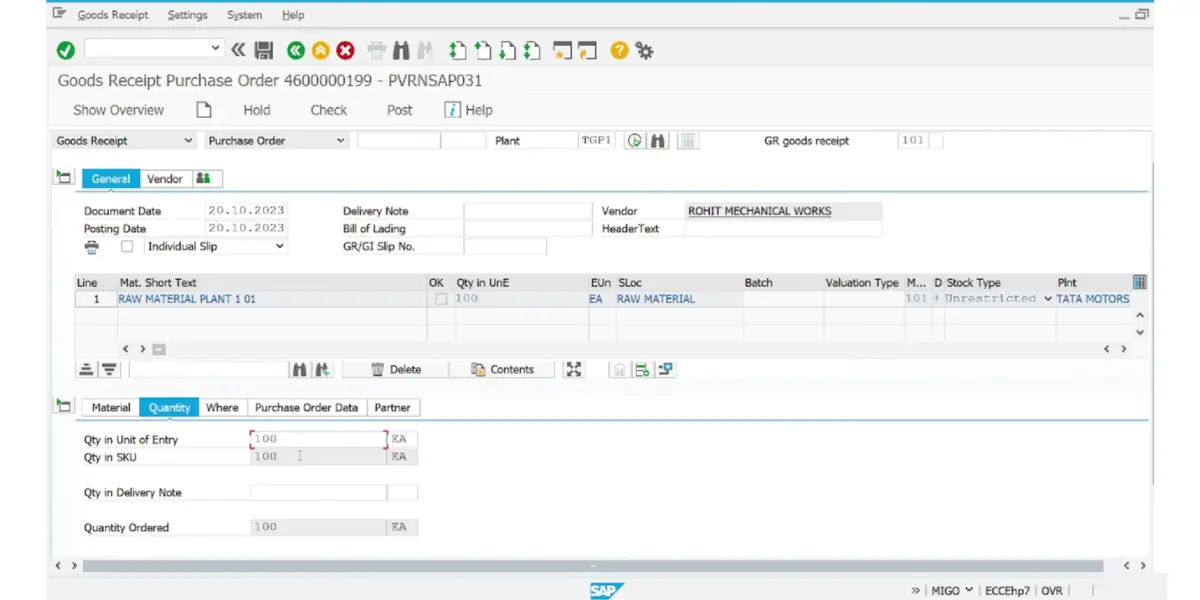The image size is (1200, 600).
Task: Click the green checkmark Enter icon
Action: pyautogui.click(x=66, y=50)
